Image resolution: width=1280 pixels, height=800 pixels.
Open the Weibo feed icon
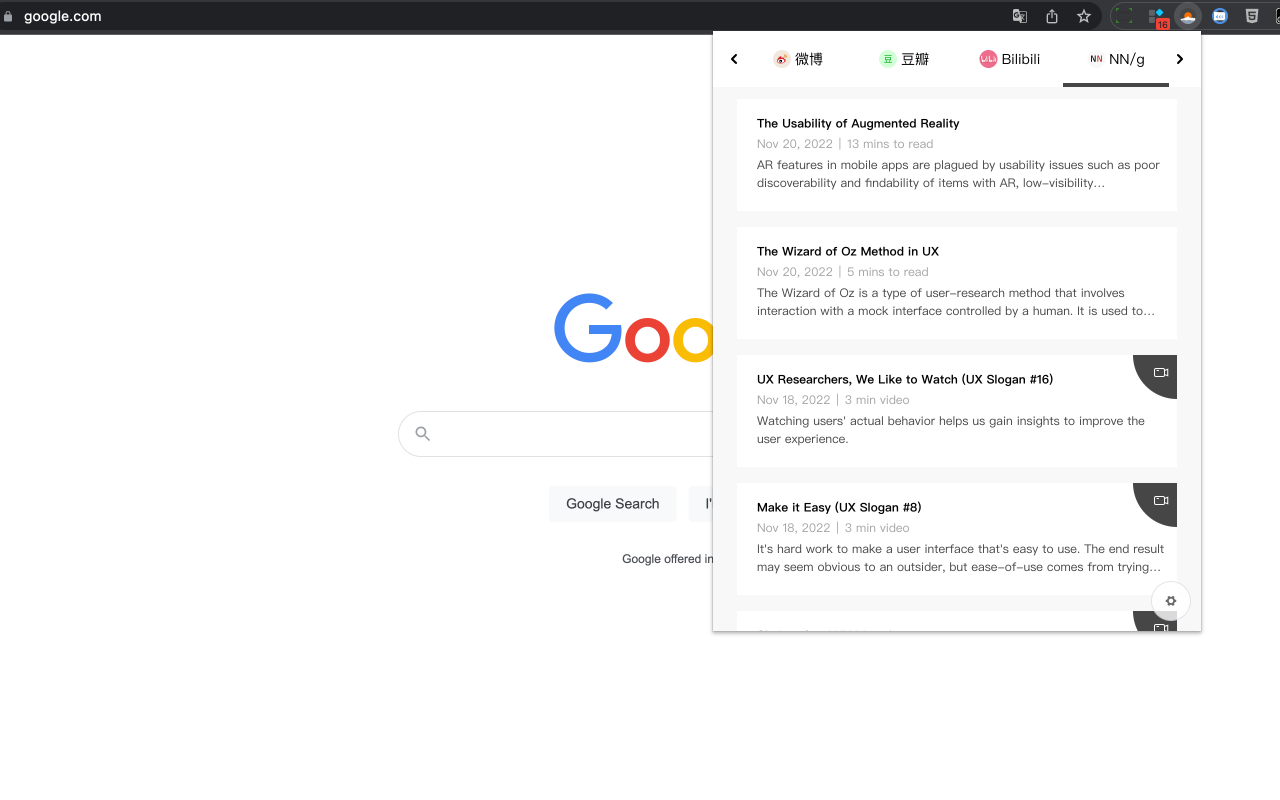(x=798, y=58)
